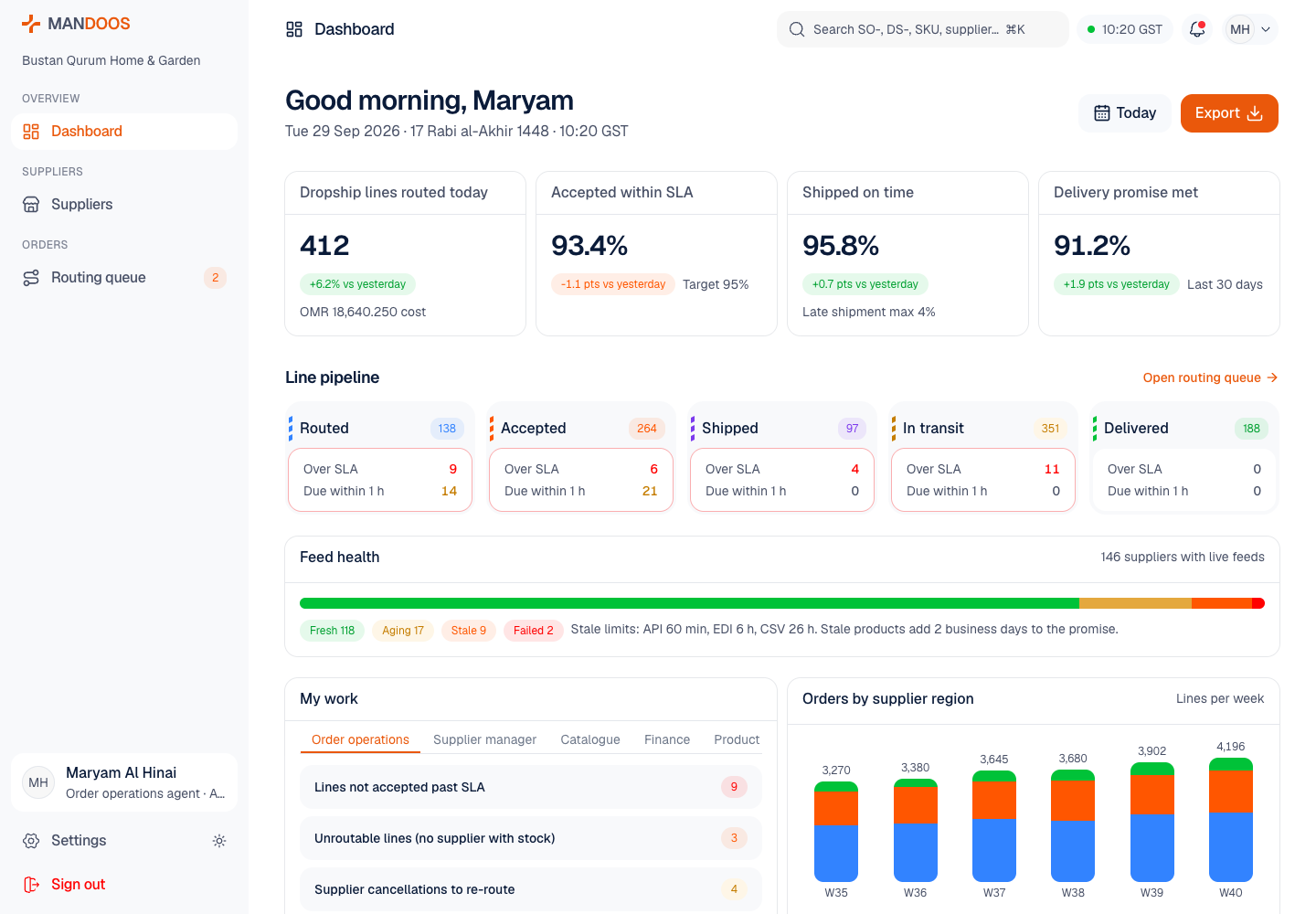Select the Finance tab
This screenshot has height=914, width=1316.
[x=667, y=739]
